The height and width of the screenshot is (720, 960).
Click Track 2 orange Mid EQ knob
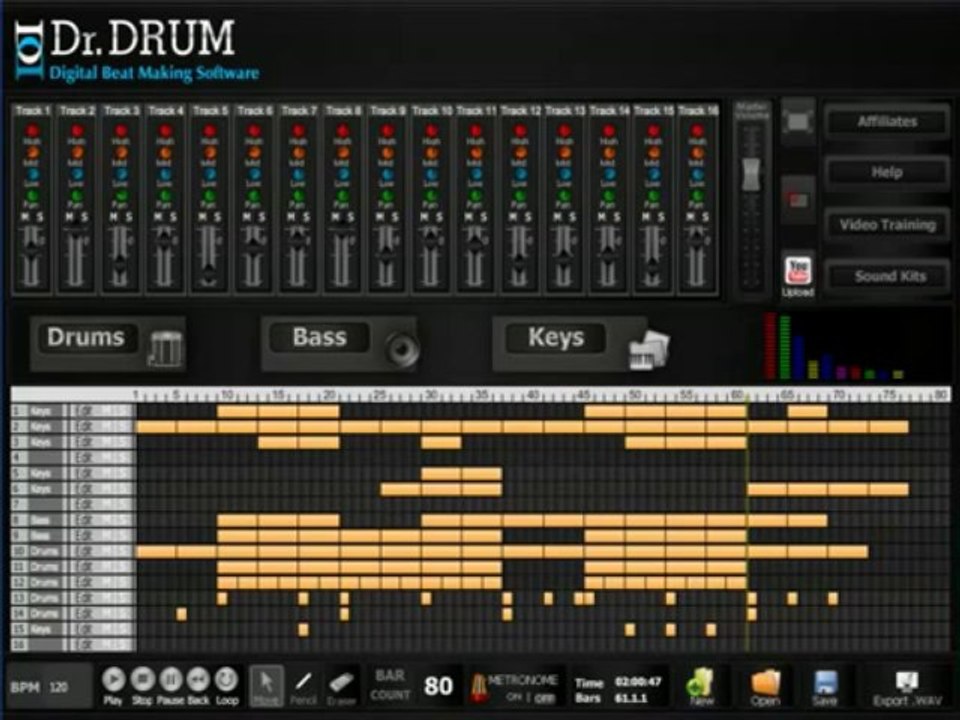coord(77,152)
